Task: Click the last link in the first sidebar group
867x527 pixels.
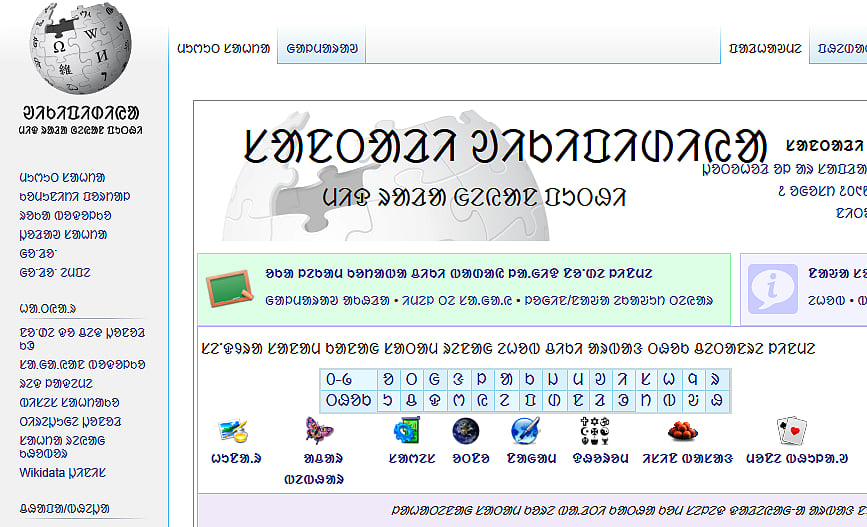Action: point(55,272)
